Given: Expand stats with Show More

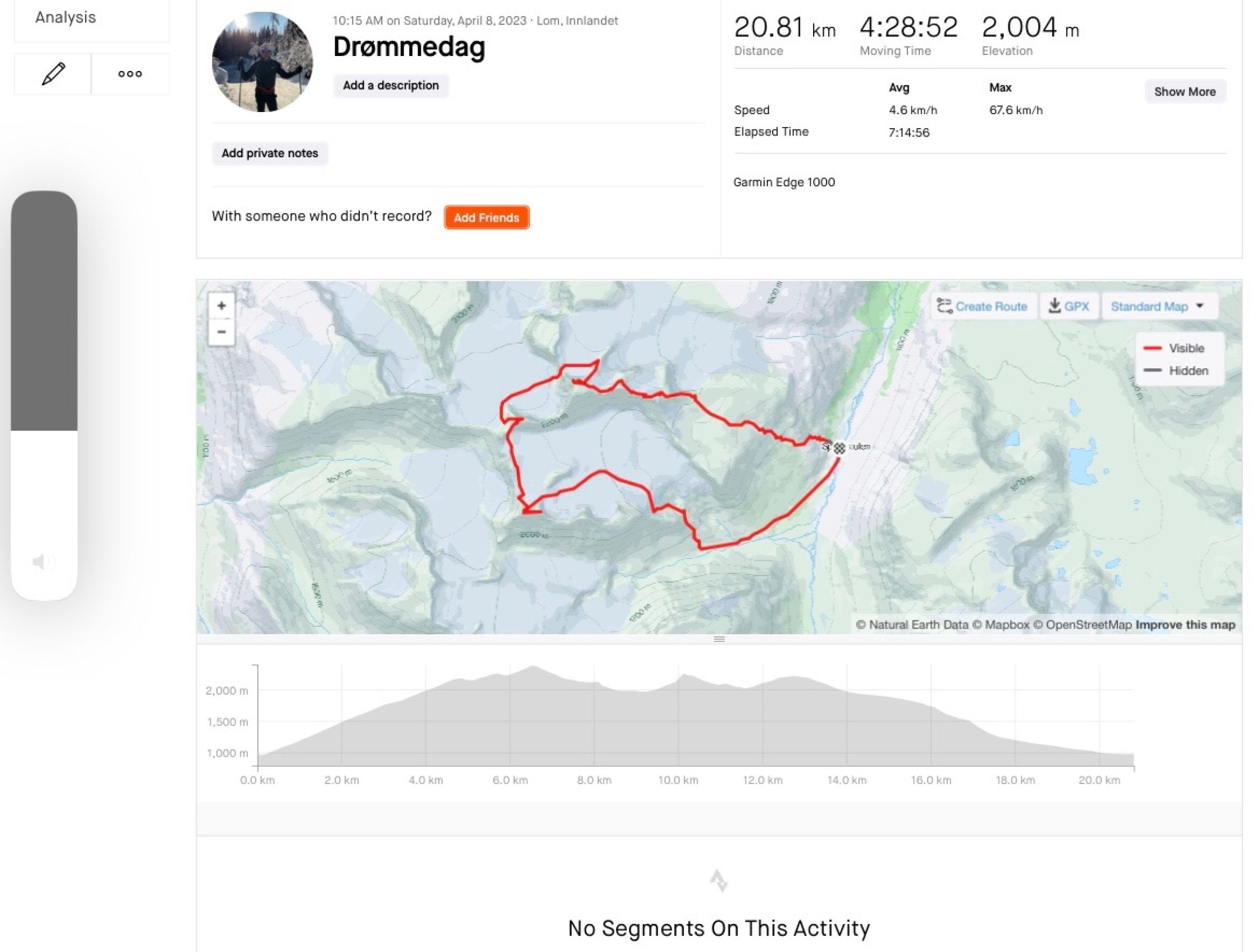Looking at the screenshot, I should [1185, 92].
